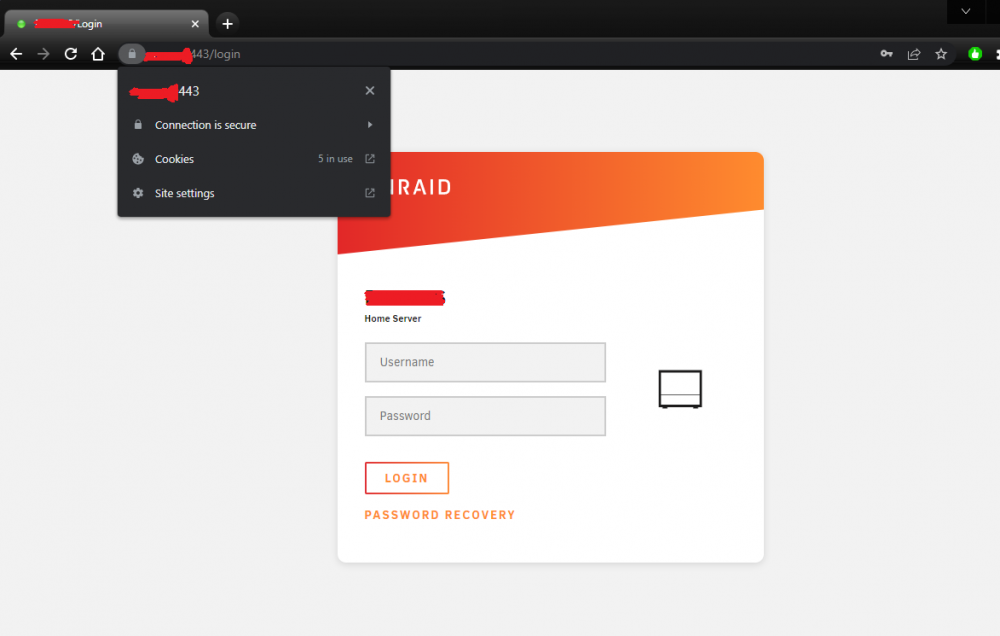This screenshot has height=636, width=1000.
Task: Click the cookie icon in popup
Action: [138, 159]
